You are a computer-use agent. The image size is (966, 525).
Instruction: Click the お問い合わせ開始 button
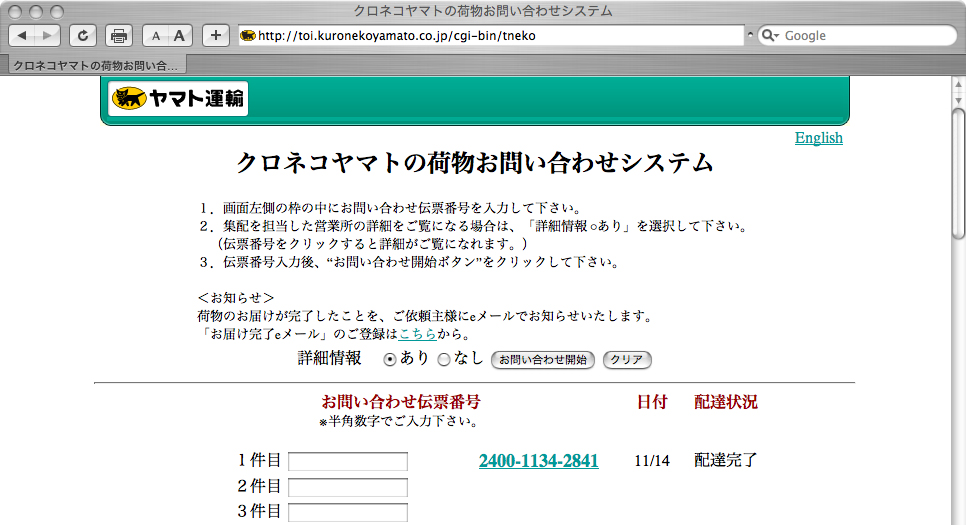click(x=543, y=360)
